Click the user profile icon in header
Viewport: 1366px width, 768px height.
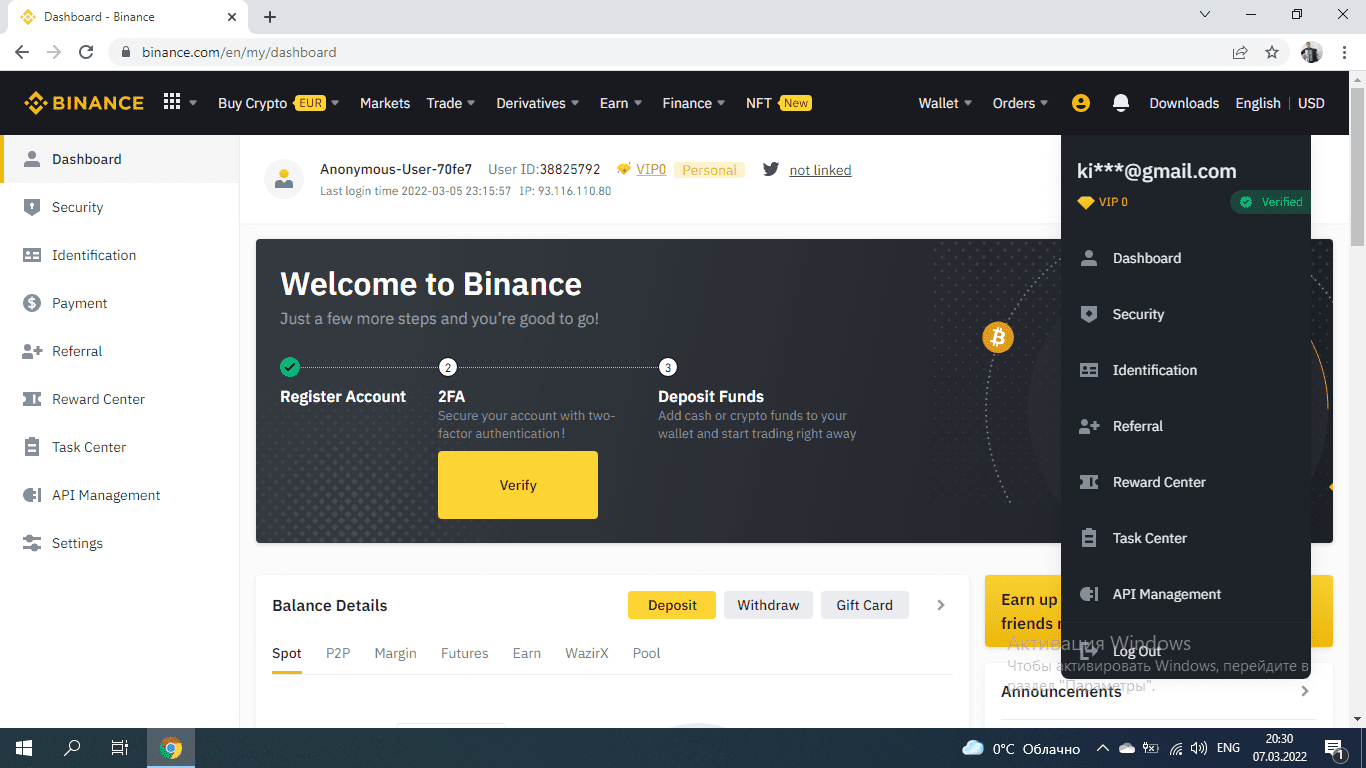point(1080,103)
